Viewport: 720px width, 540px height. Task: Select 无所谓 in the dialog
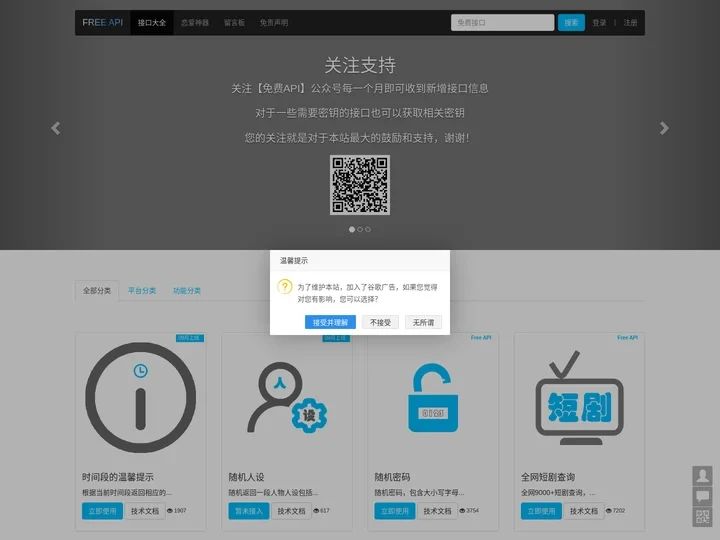[x=423, y=322]
